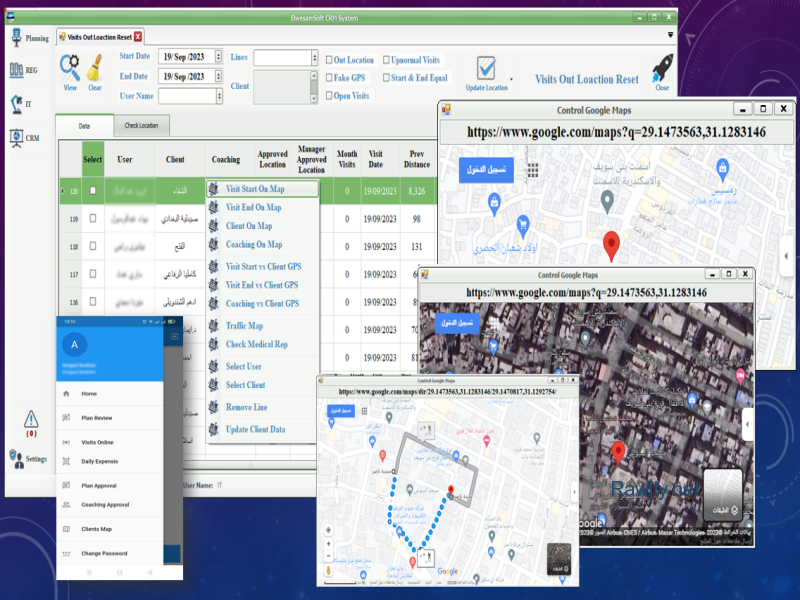Tap the Daily Expensis icon in mobile menu
800x600 pixels.
(x=66, y=461)
